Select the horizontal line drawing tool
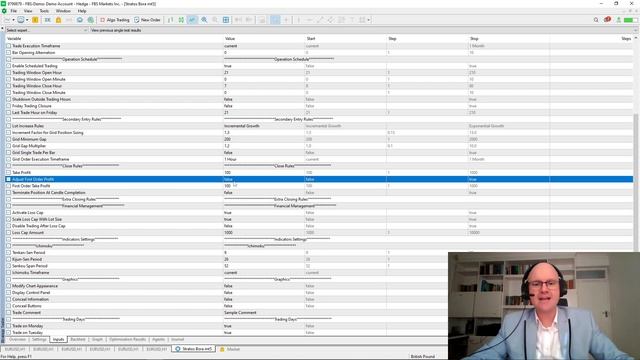The image size is (640, 360). click(309, 20)
